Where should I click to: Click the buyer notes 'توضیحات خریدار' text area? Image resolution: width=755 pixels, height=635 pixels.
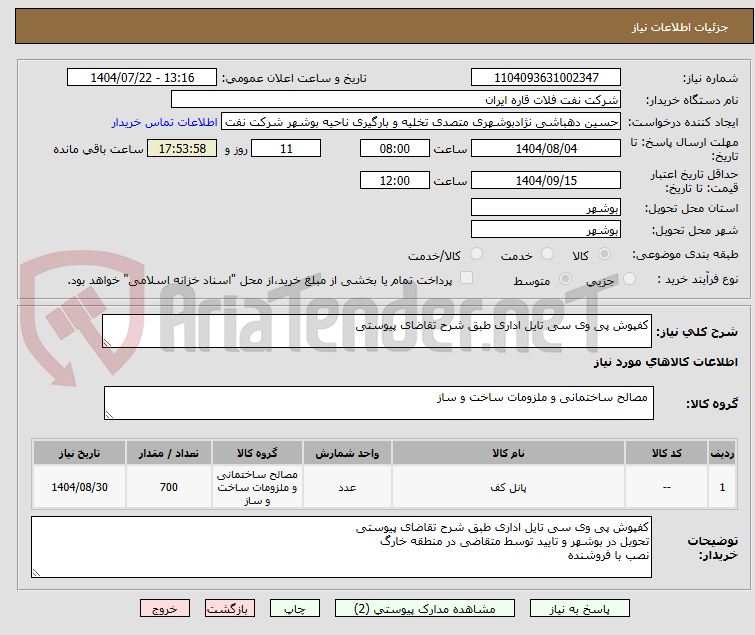[341, 547]
